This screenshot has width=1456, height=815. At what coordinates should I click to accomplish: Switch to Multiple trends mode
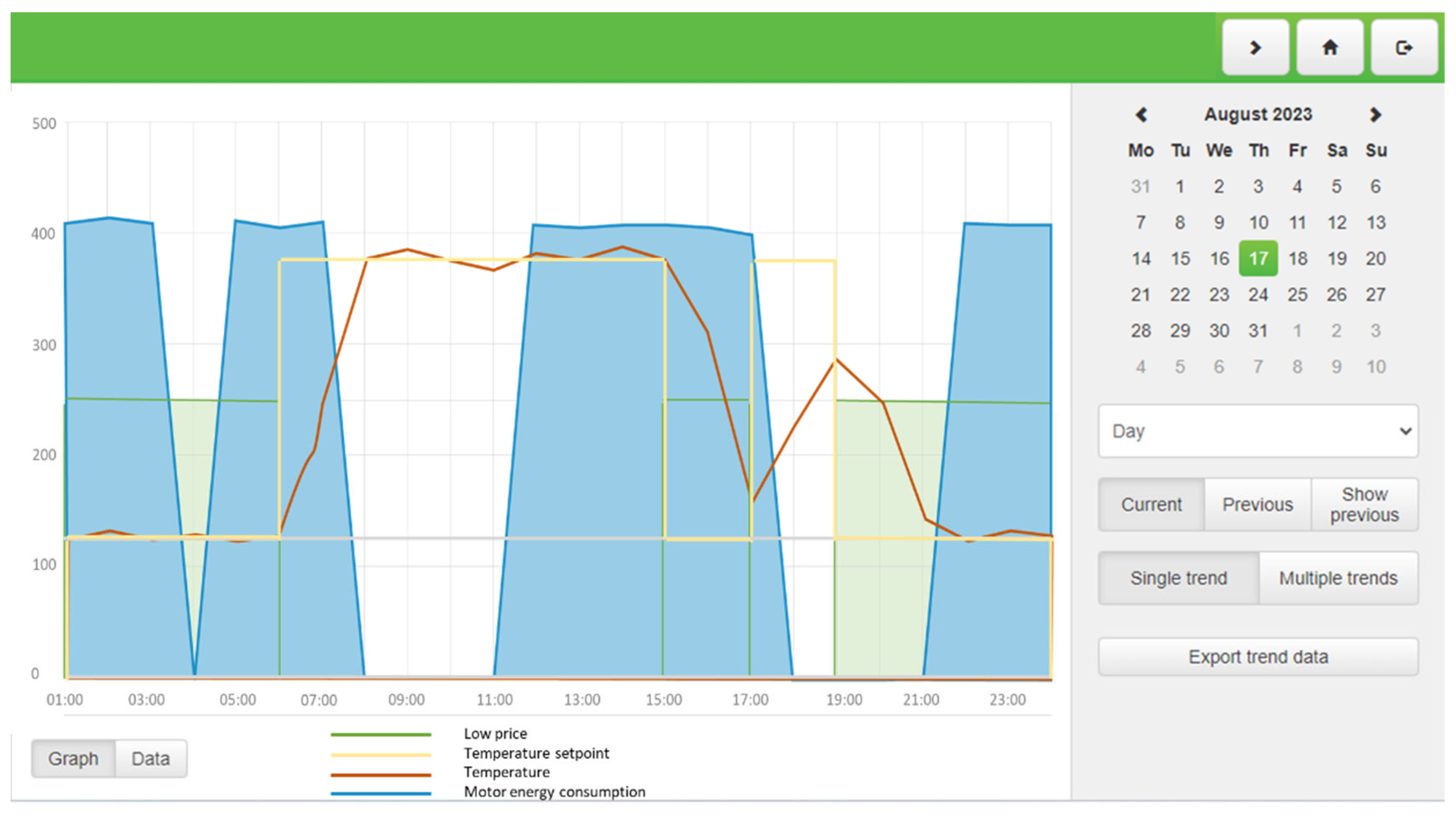pyautogui.click(x=1338, y=578)
